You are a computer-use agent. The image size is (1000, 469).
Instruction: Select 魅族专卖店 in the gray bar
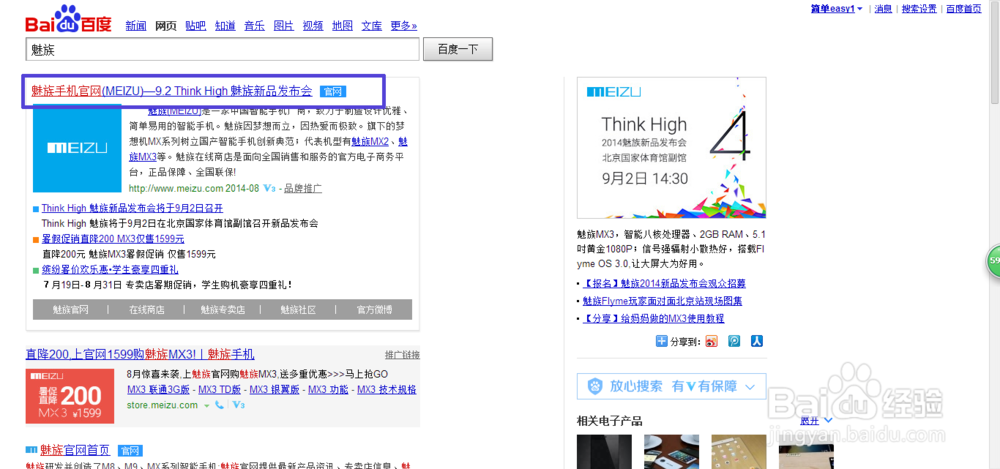click(x=223, y=309)
